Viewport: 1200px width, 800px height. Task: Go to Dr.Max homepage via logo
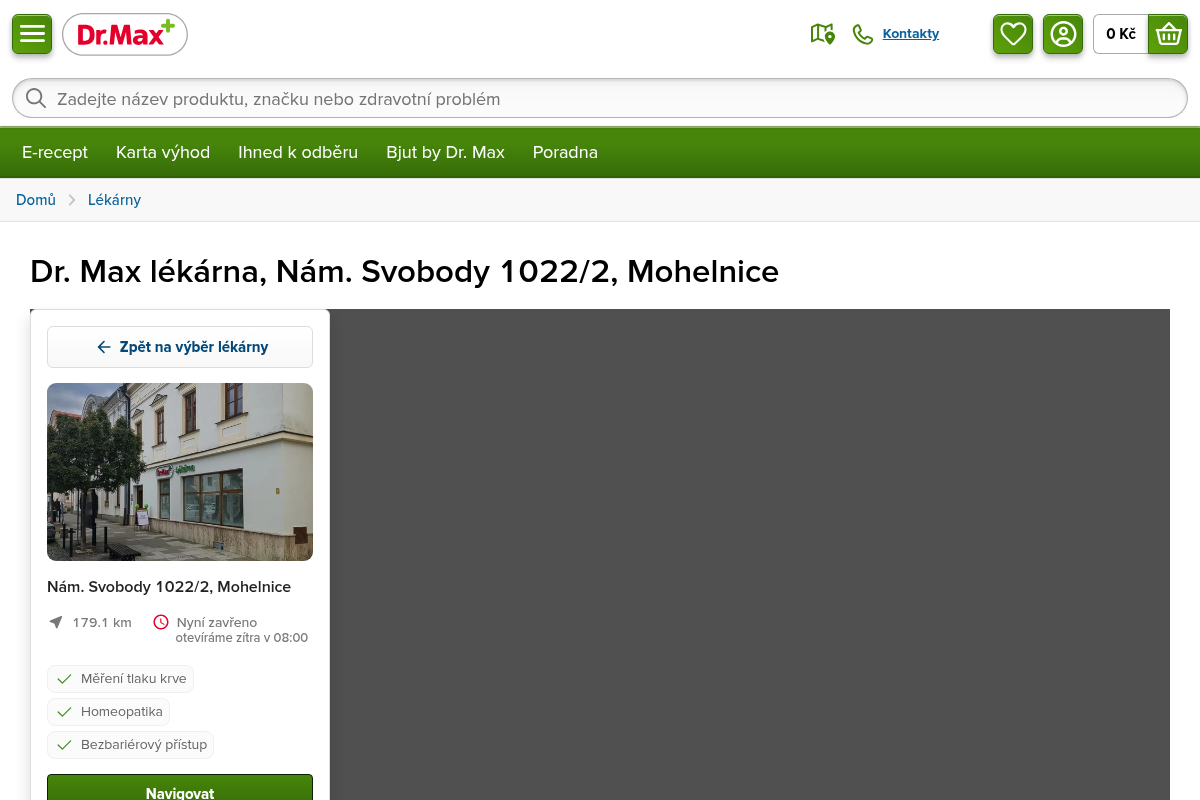125,35
